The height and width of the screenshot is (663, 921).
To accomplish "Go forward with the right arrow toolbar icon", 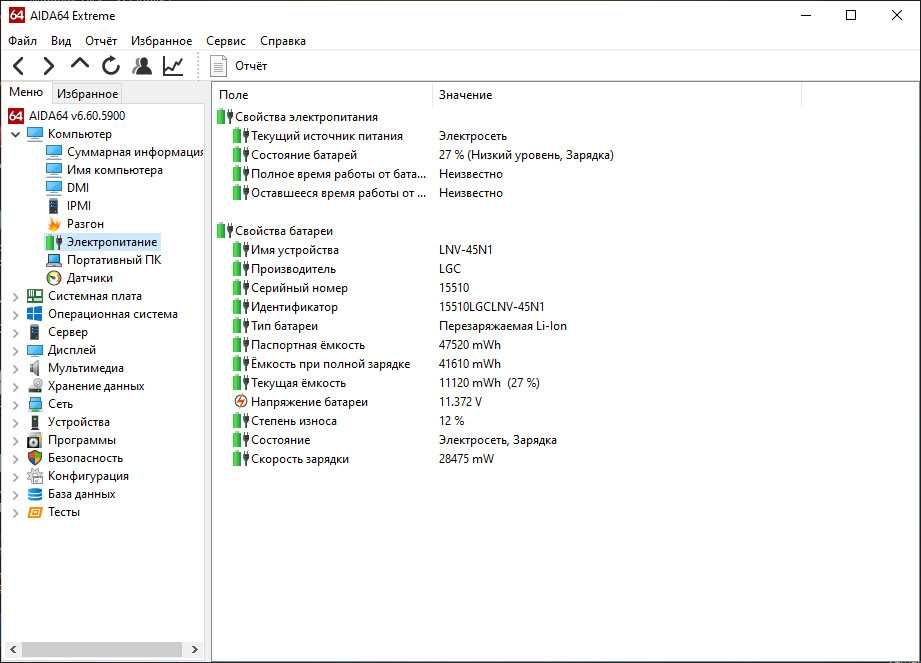I will click(x=49, y=66).
